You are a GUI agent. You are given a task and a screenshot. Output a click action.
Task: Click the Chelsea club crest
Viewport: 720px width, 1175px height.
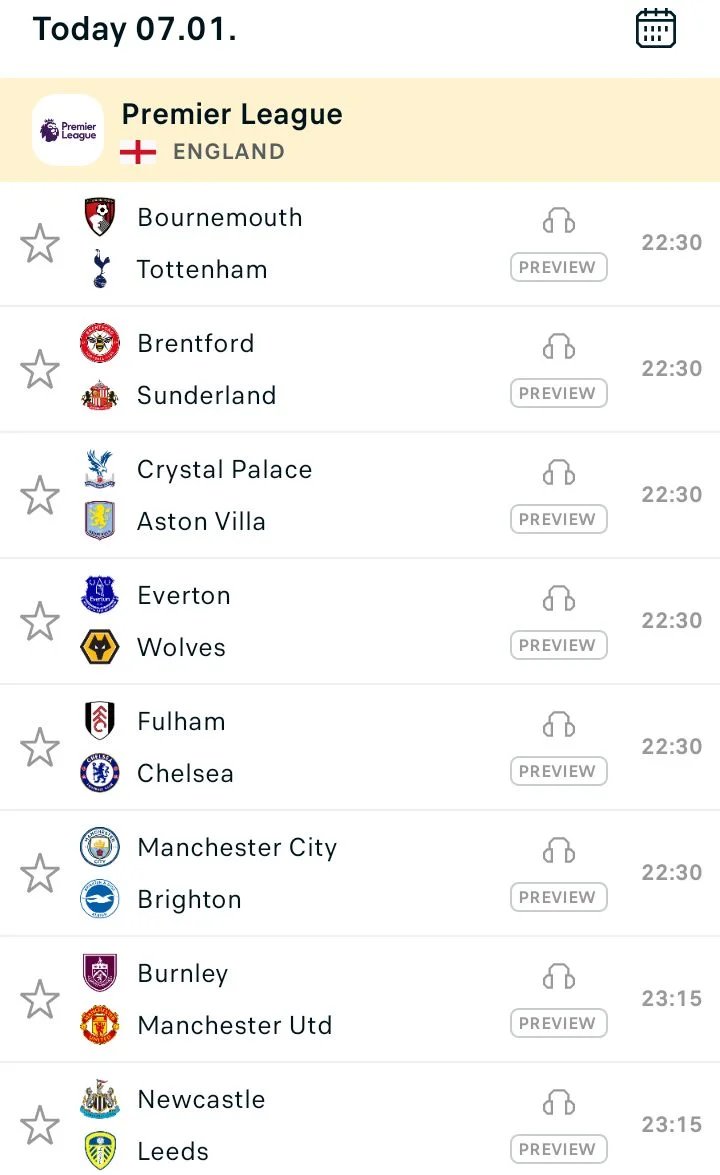[x=100, y=773]
